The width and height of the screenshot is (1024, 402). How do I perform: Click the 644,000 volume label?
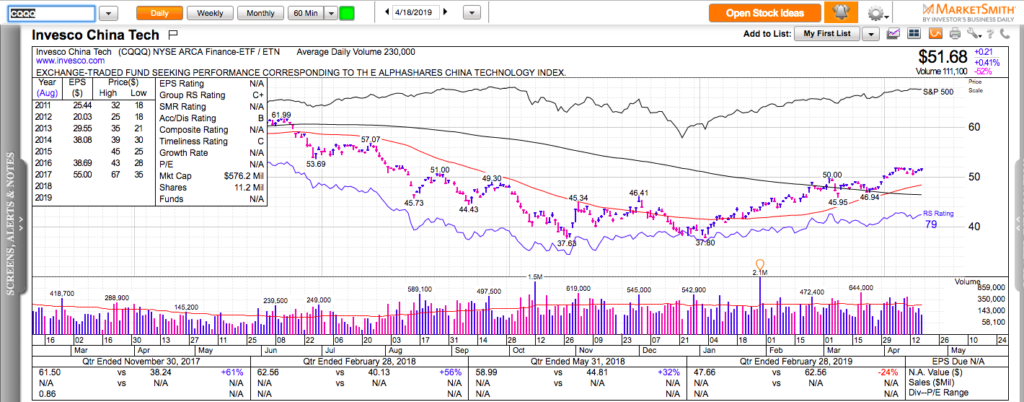(861, 287)
